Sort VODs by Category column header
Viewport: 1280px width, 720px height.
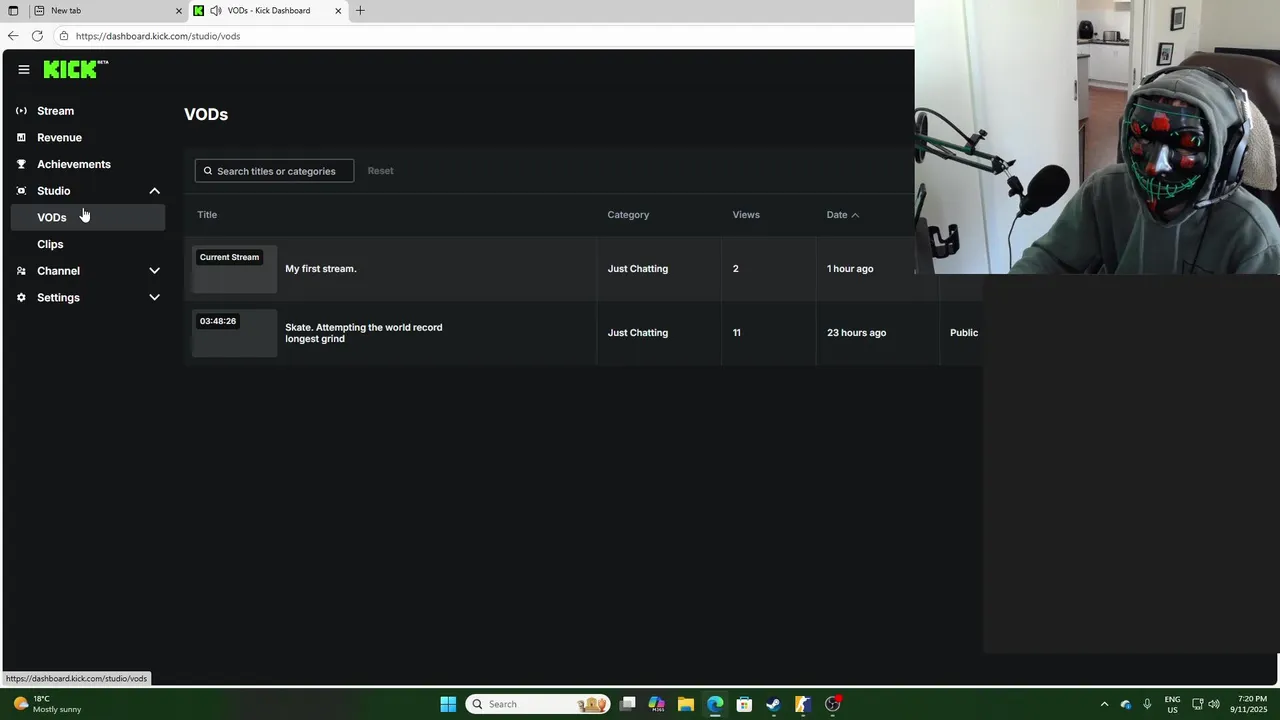628,215
